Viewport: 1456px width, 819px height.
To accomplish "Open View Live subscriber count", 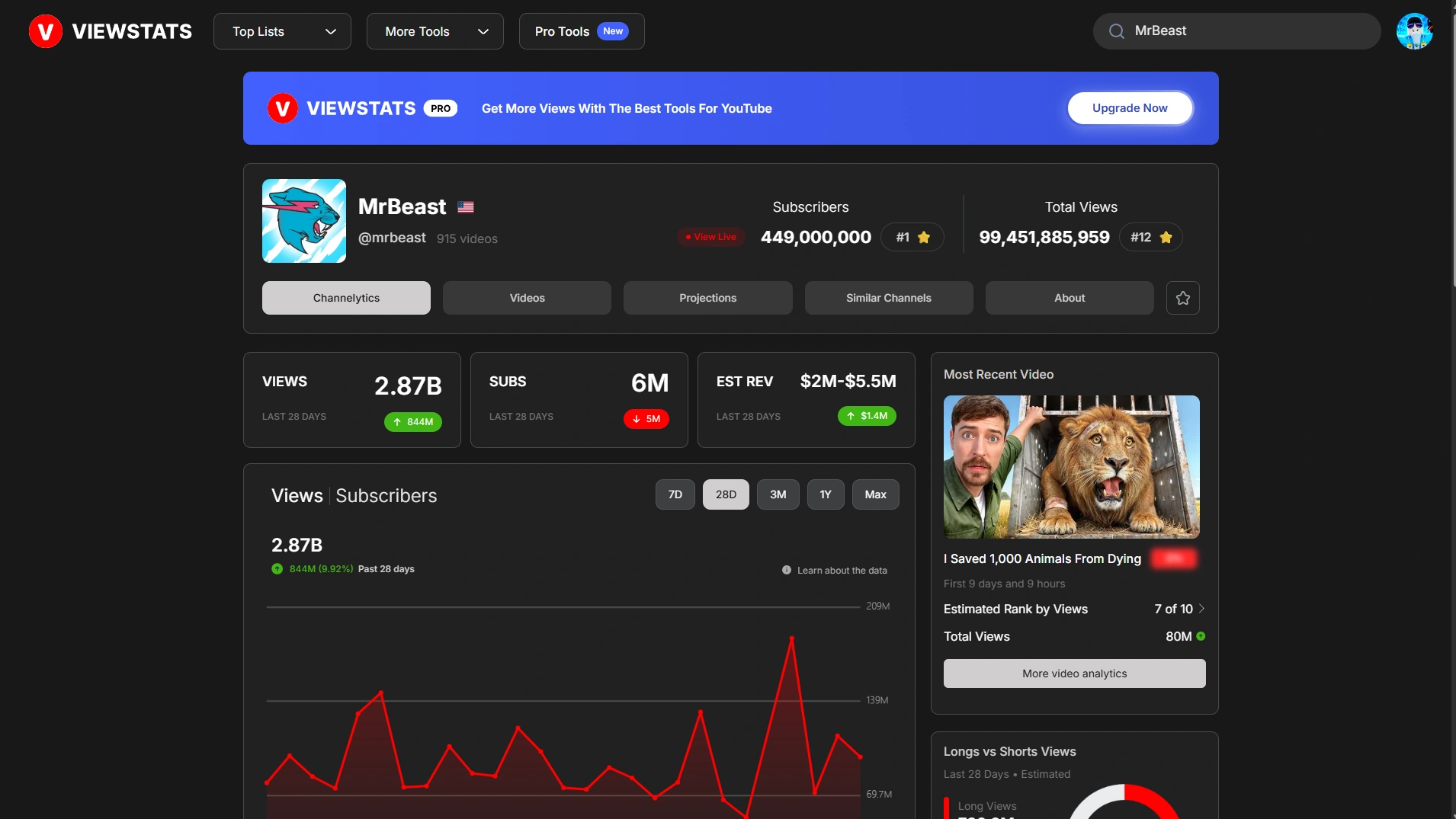I will tap(711, 237).
